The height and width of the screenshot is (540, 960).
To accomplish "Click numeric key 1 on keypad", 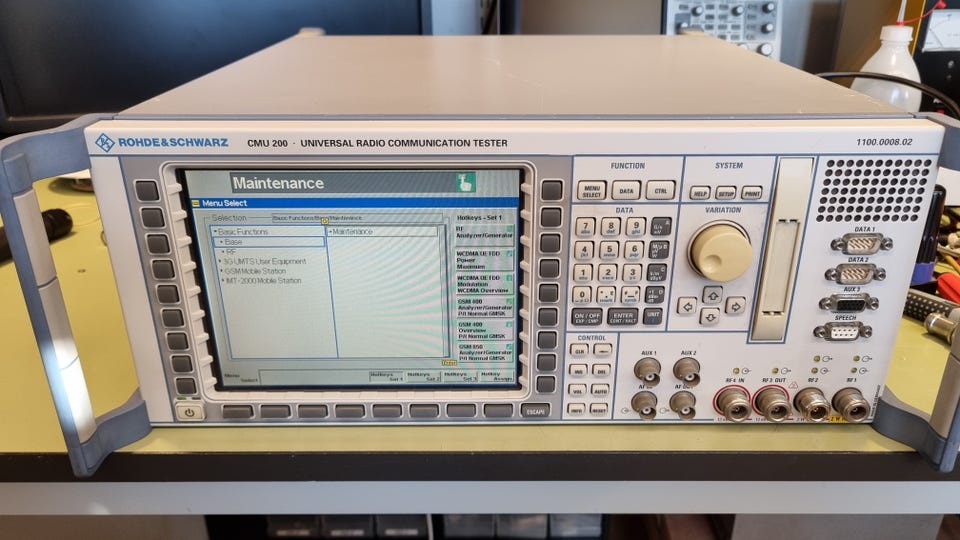I will (582, 273).
